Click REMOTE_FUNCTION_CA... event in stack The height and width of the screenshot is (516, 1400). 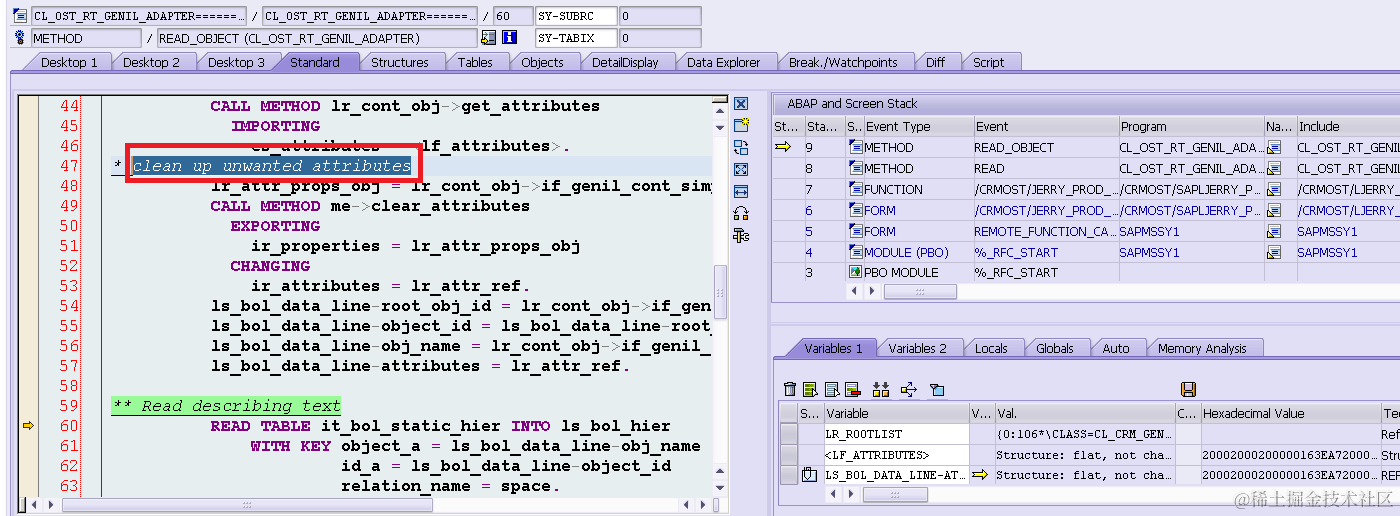click(1045, 232)
